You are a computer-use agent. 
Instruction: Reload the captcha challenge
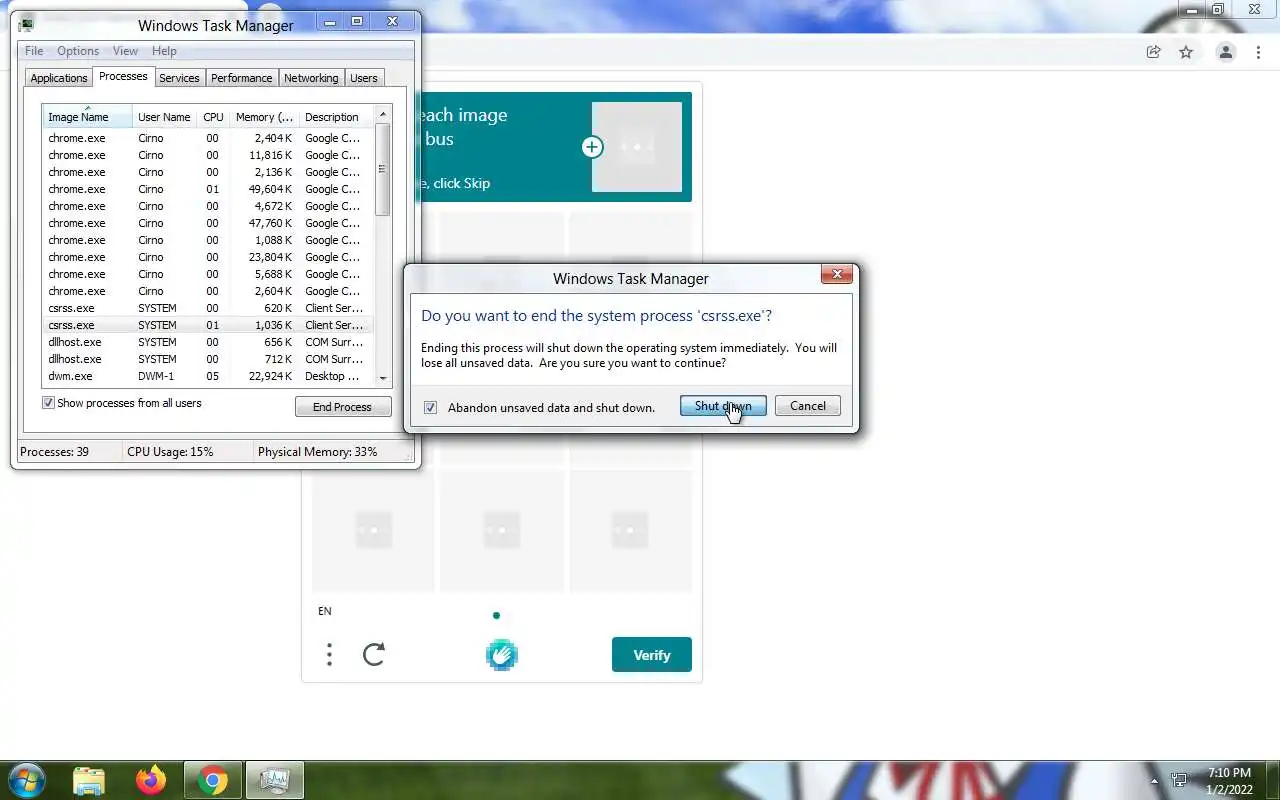(374, 655)
